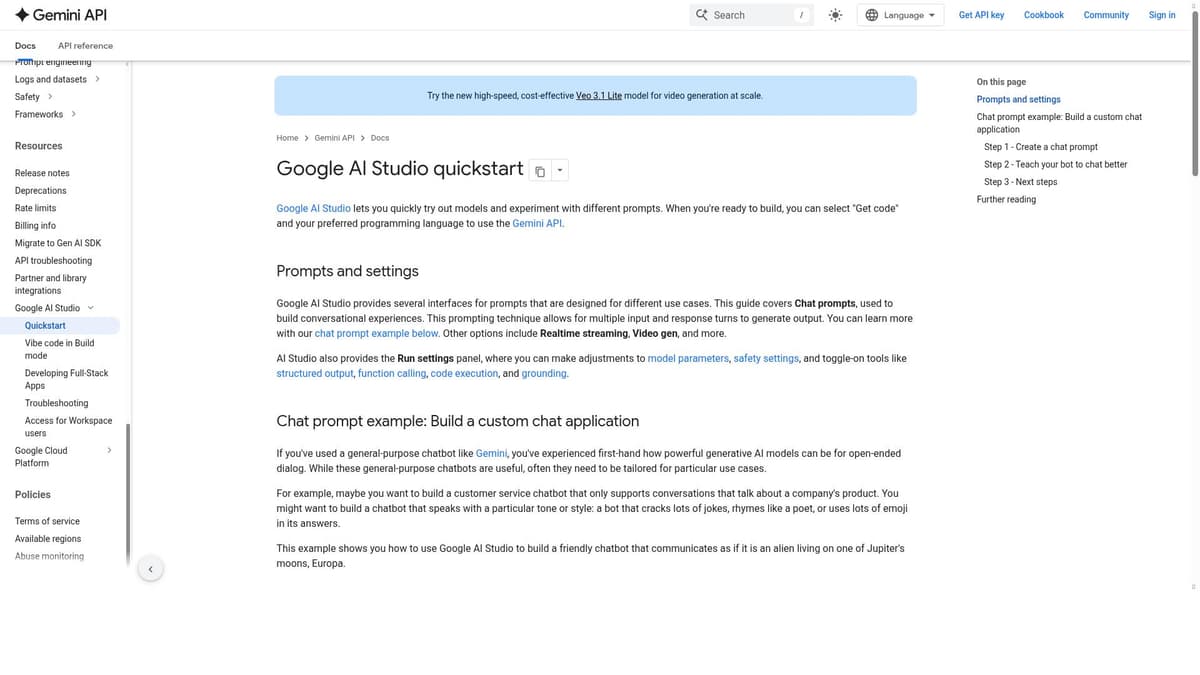Open the Language selection dropdown
The image size is (1200, 675).
click(901, 15)
